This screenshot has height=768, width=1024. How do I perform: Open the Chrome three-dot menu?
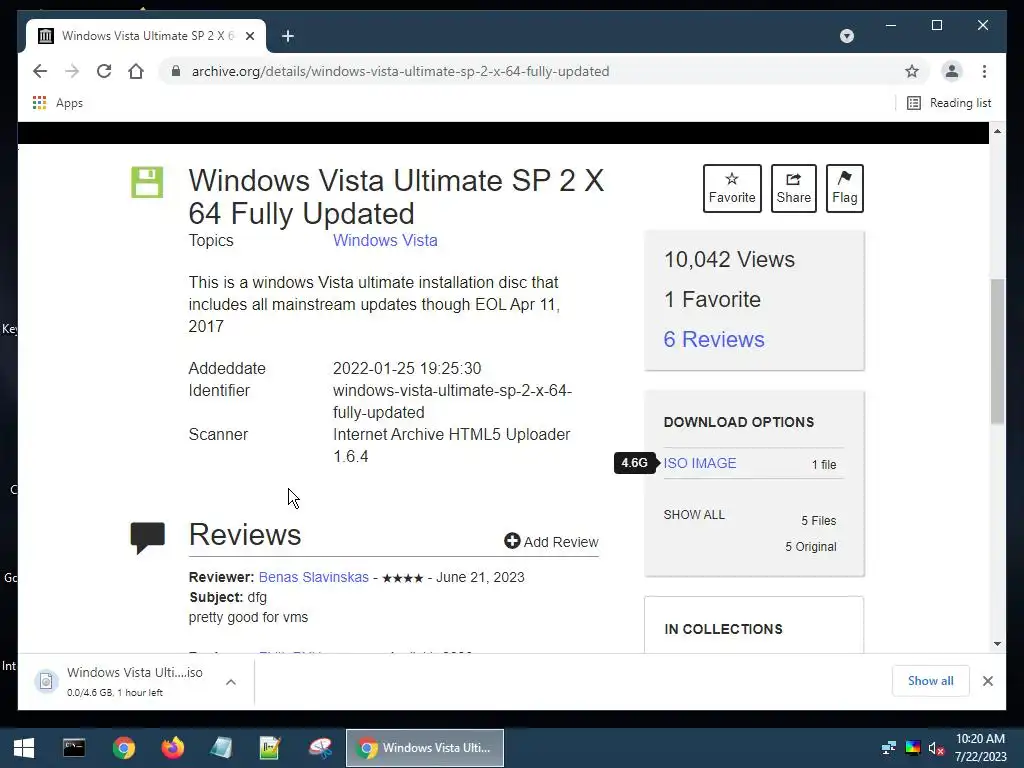(x=984, y=71)
